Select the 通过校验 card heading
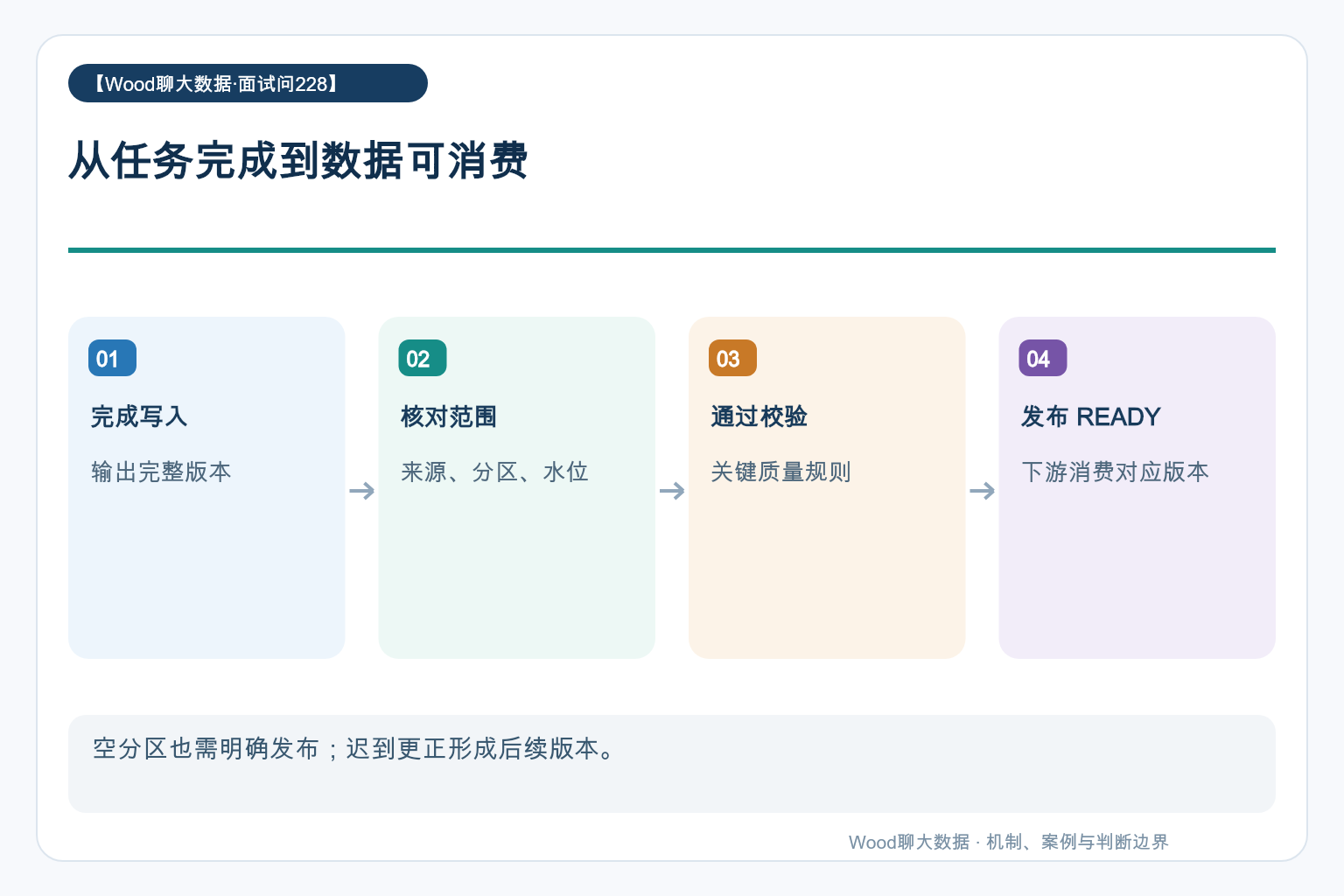Viewport: 1344px width, 896px height. [759, 416]
